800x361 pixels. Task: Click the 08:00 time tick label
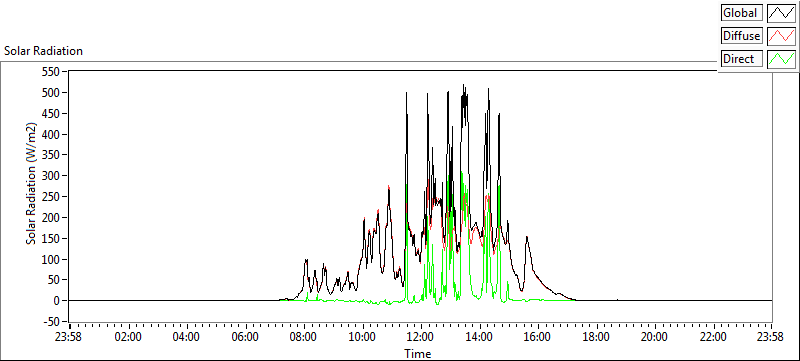tap(304, 337)
